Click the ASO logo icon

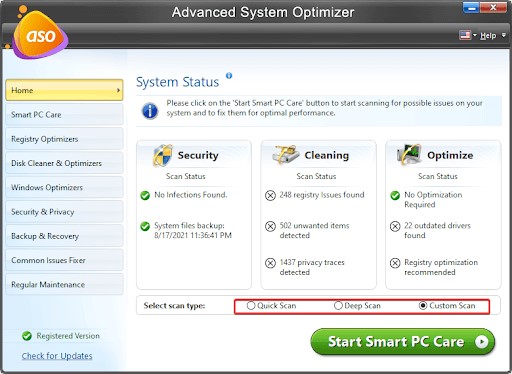(39, 33)
